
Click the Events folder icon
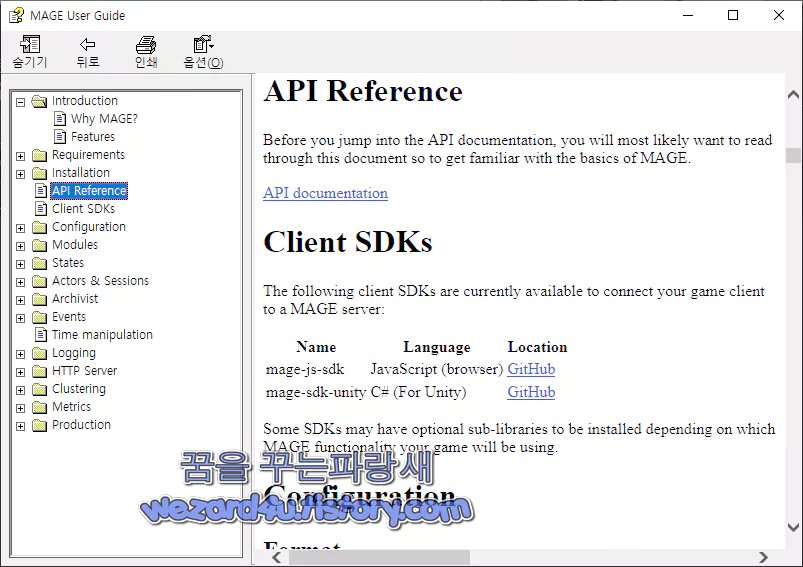coord(39,317)
